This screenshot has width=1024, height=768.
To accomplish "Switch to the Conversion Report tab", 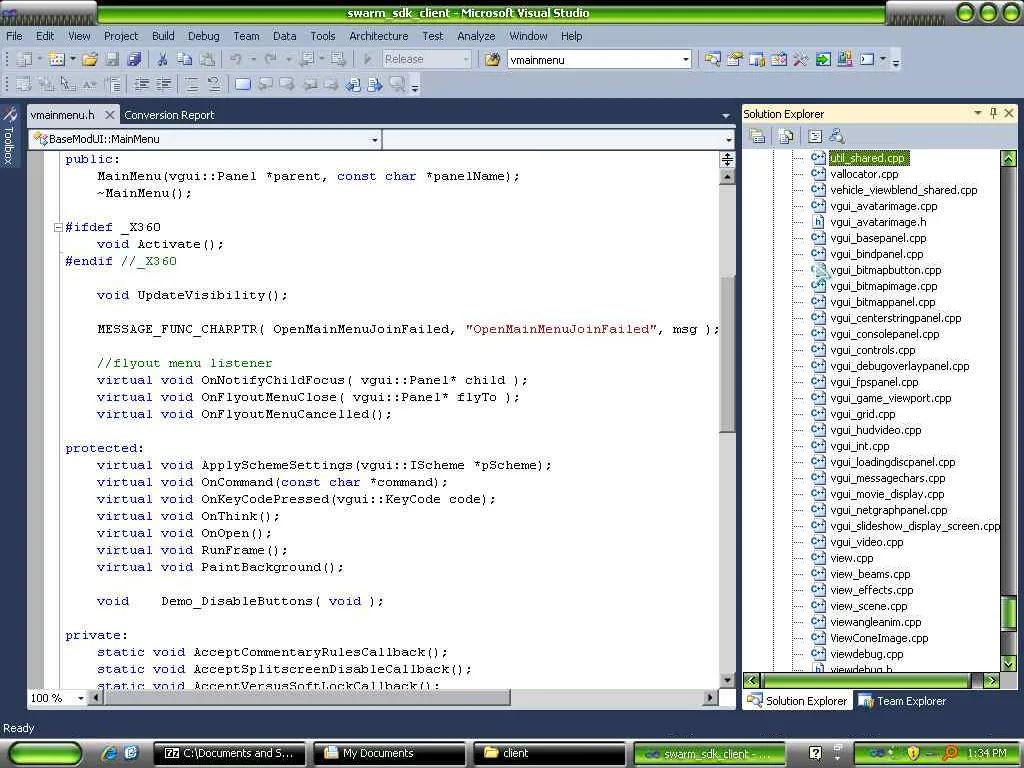I will click(x=169, y=115).
